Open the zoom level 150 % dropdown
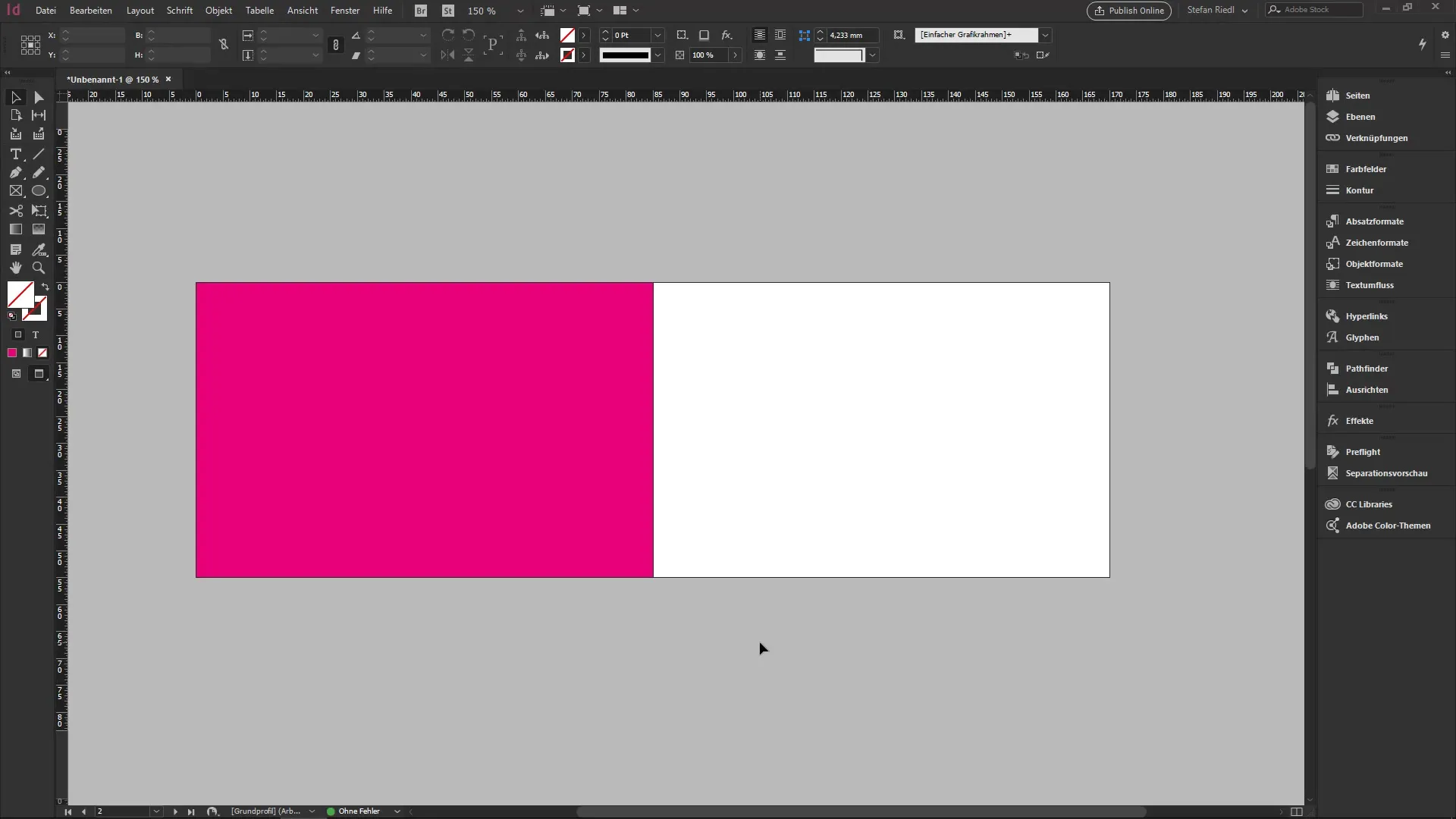The image size is (1456, 819). [520, 11]
